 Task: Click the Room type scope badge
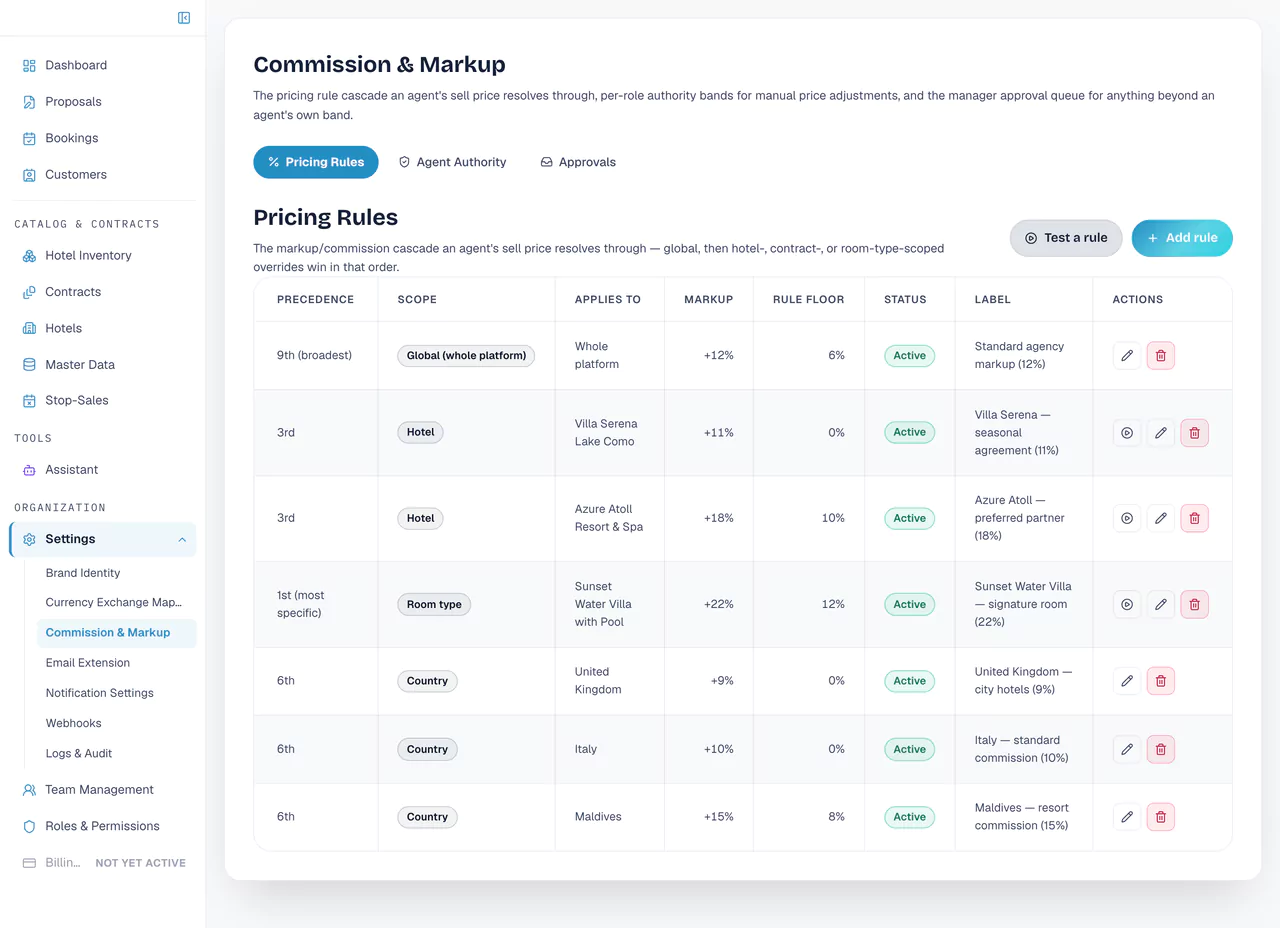pos(434,604)
